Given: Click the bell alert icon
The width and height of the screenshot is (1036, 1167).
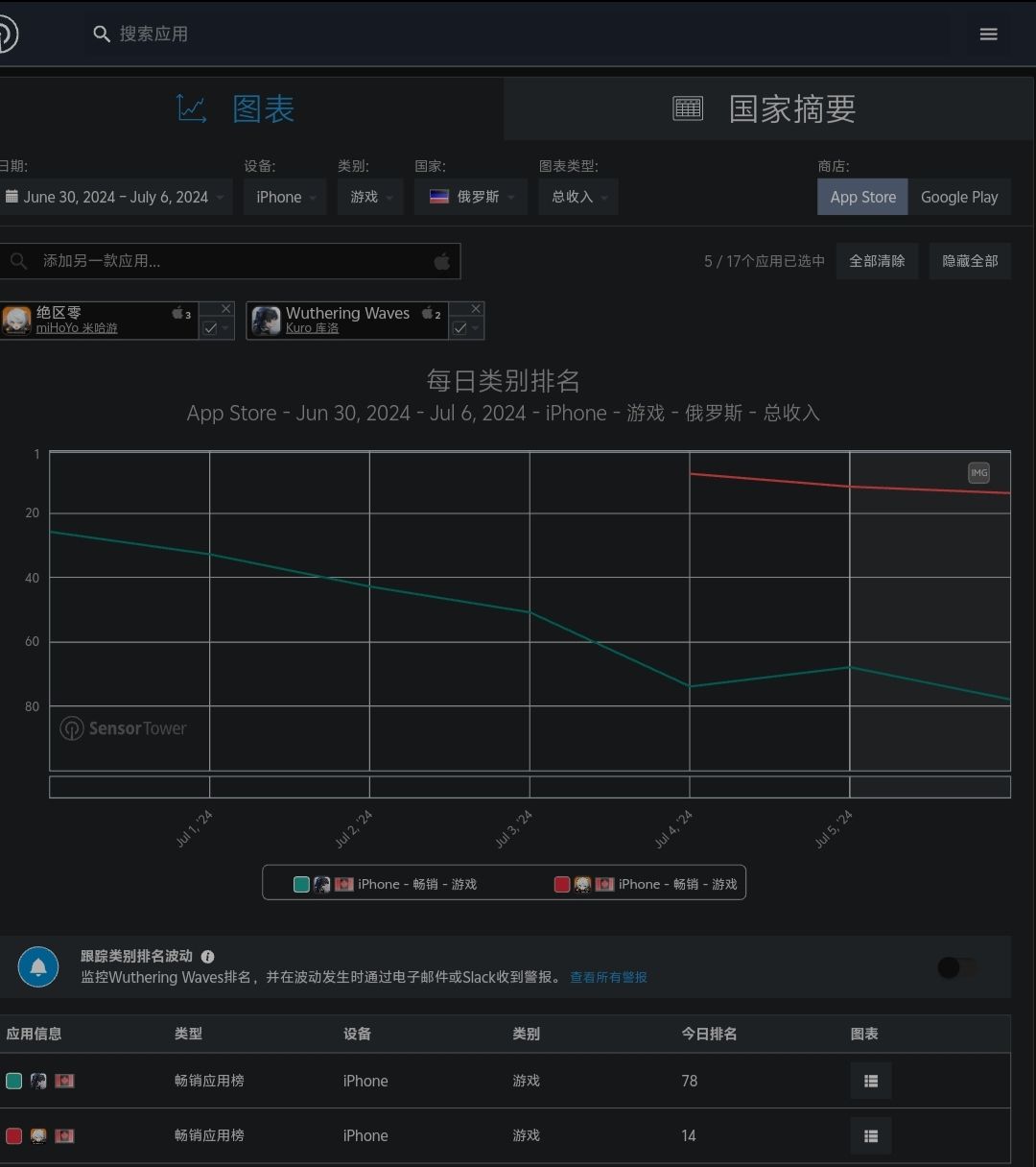Looking at the screenshot, I should [38, 966].
